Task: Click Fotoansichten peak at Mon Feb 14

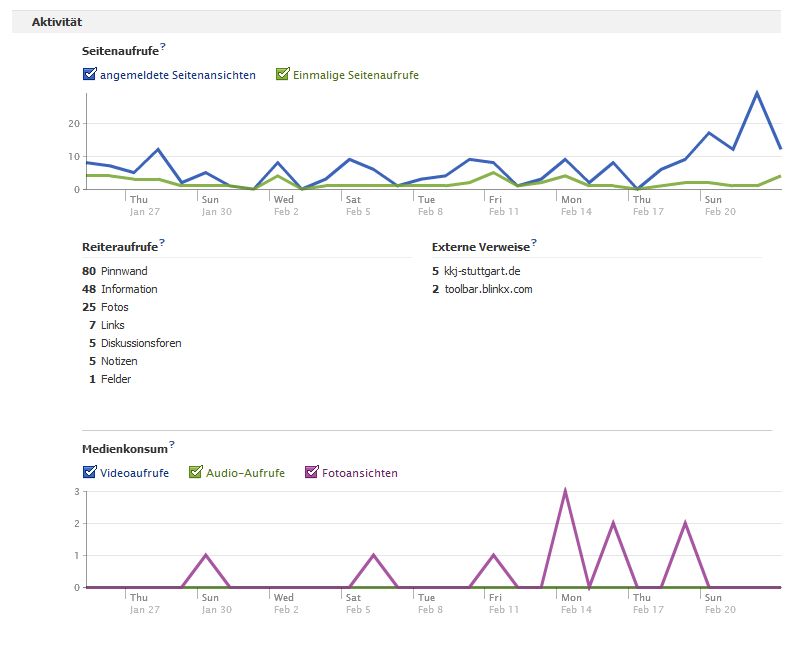Action: (565, 491)
